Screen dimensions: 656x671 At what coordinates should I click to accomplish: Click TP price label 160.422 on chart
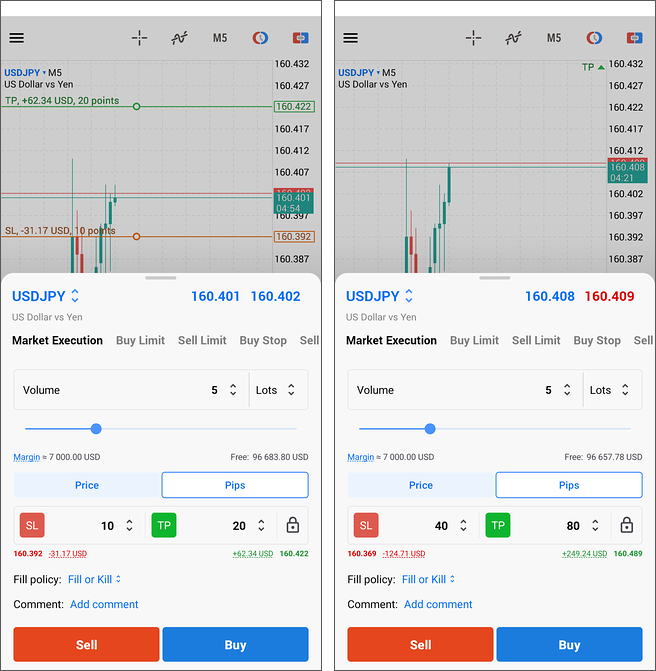[x=294, y=107]
